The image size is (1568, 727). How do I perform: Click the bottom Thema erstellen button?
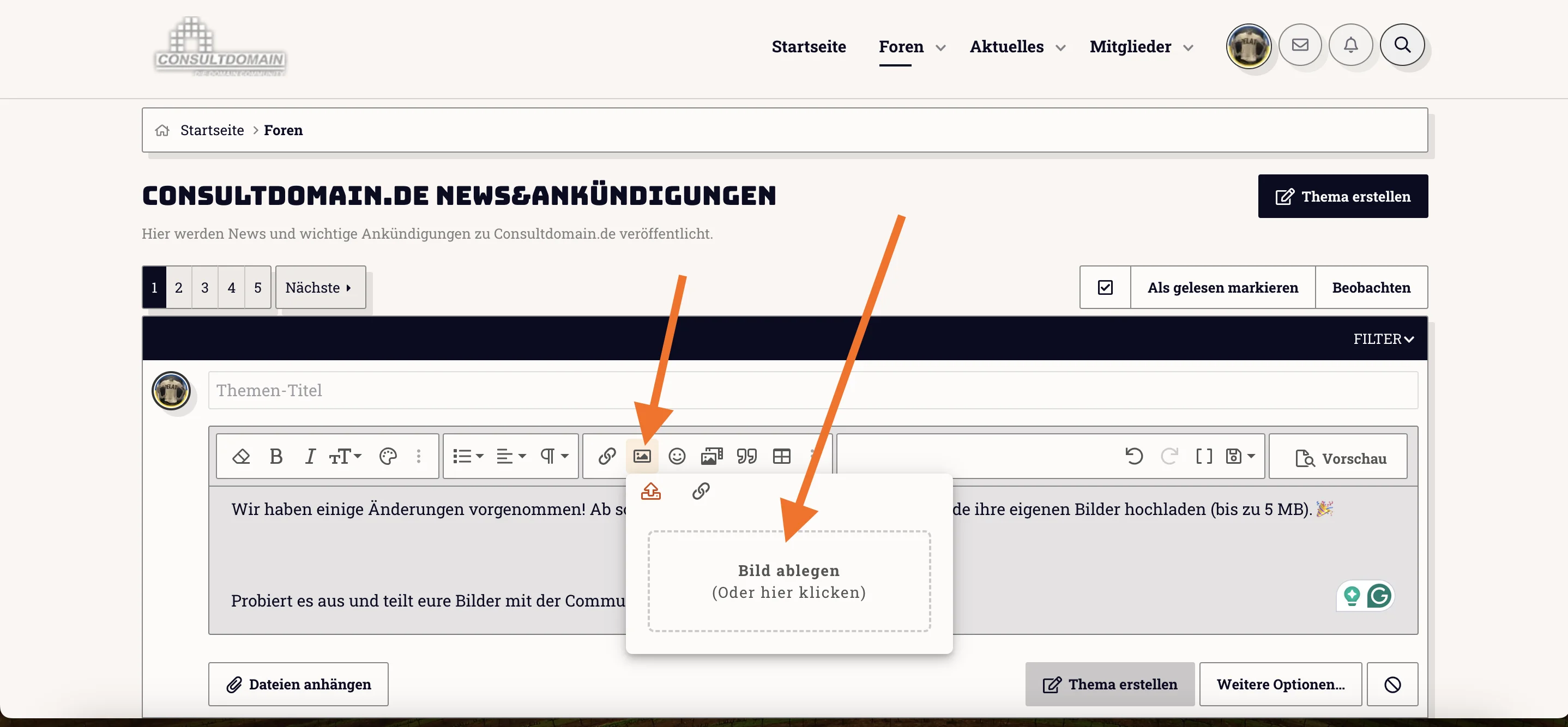(x=1109, y=684)
